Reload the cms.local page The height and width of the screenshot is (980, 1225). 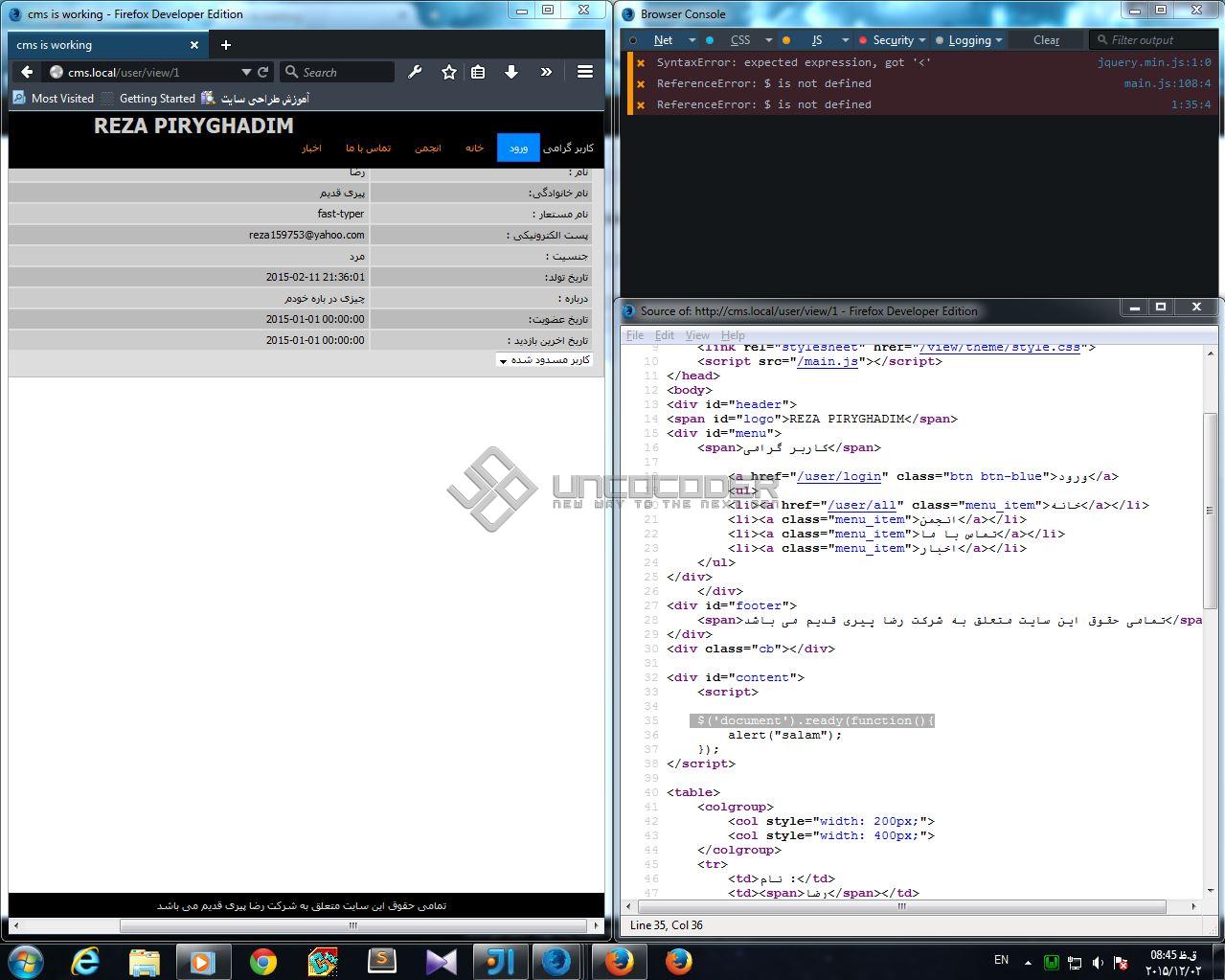point(263,72)
